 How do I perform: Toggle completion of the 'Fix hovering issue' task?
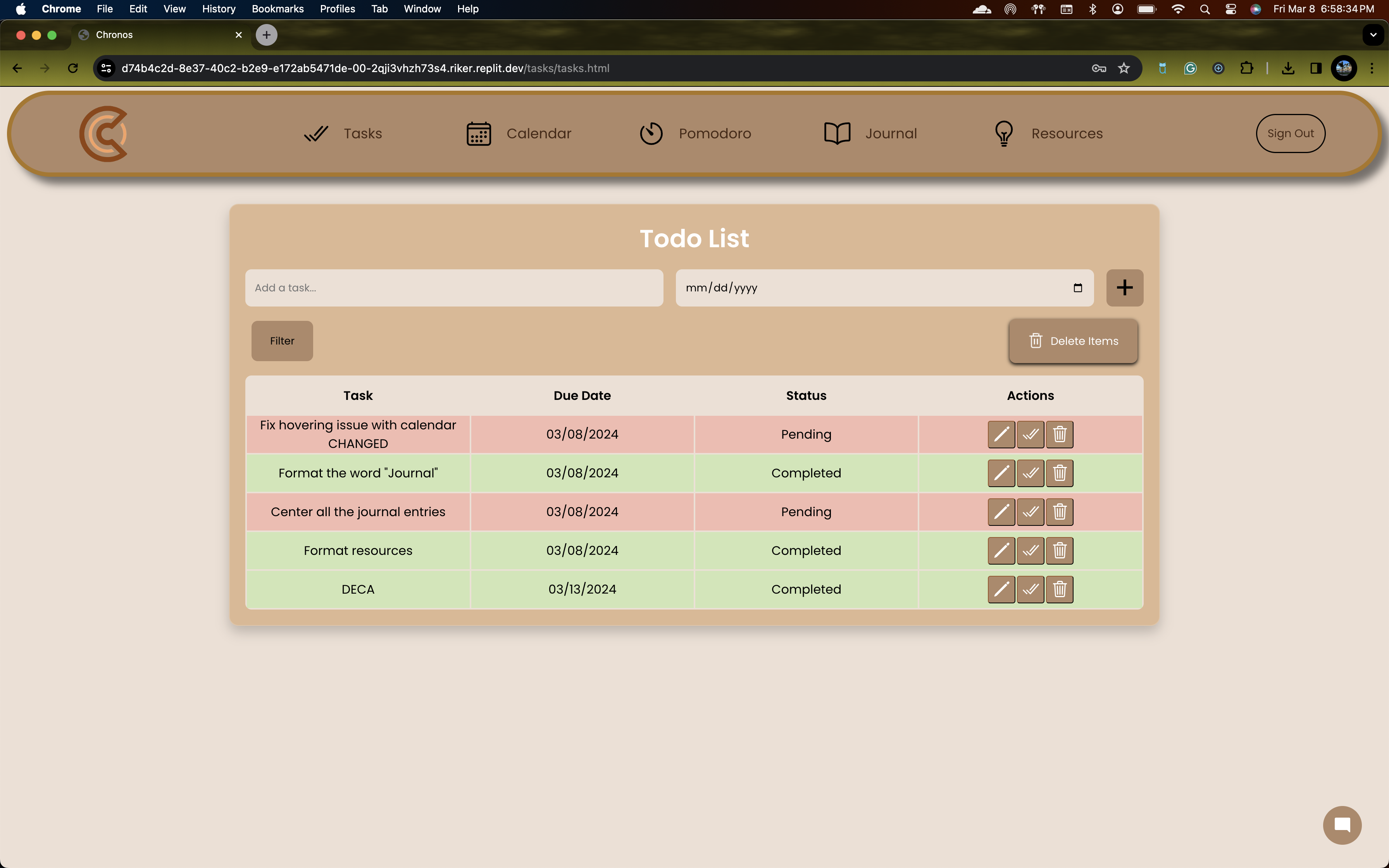click(1030, 434)
